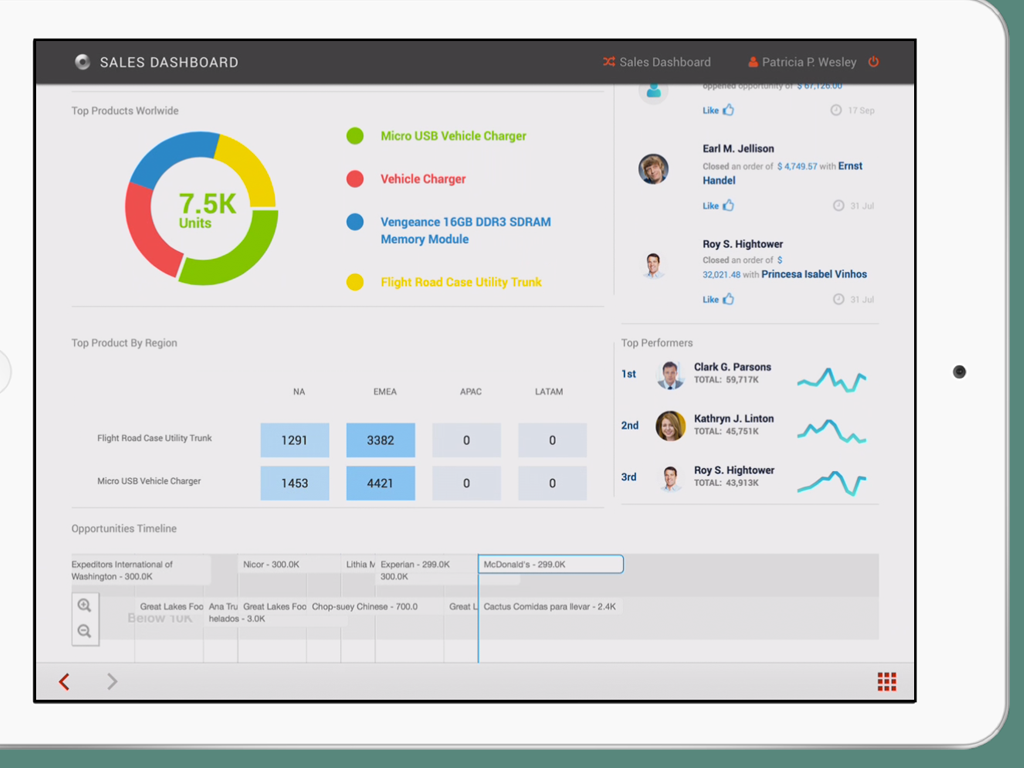Zoom in on the opportunities timeline
This screenshot has height=768, width=1024.
coord(84,606)
